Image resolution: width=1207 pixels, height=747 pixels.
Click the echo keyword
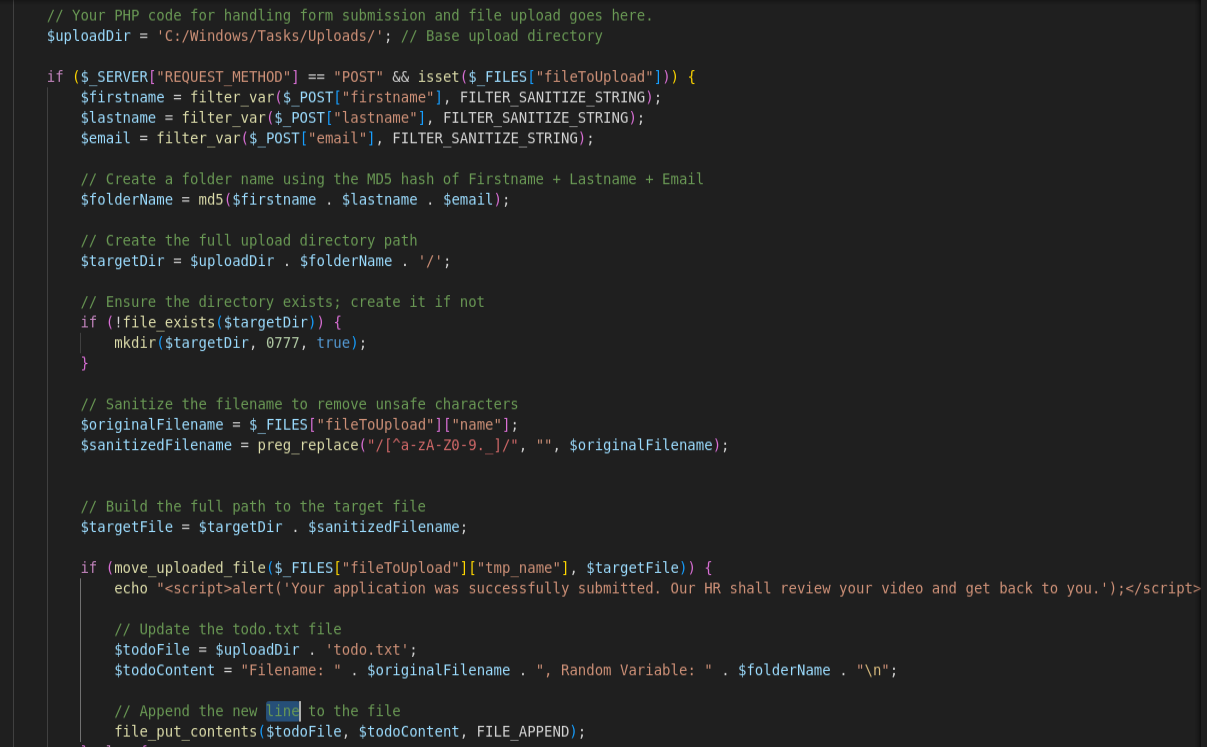click(x=131, y=587)
